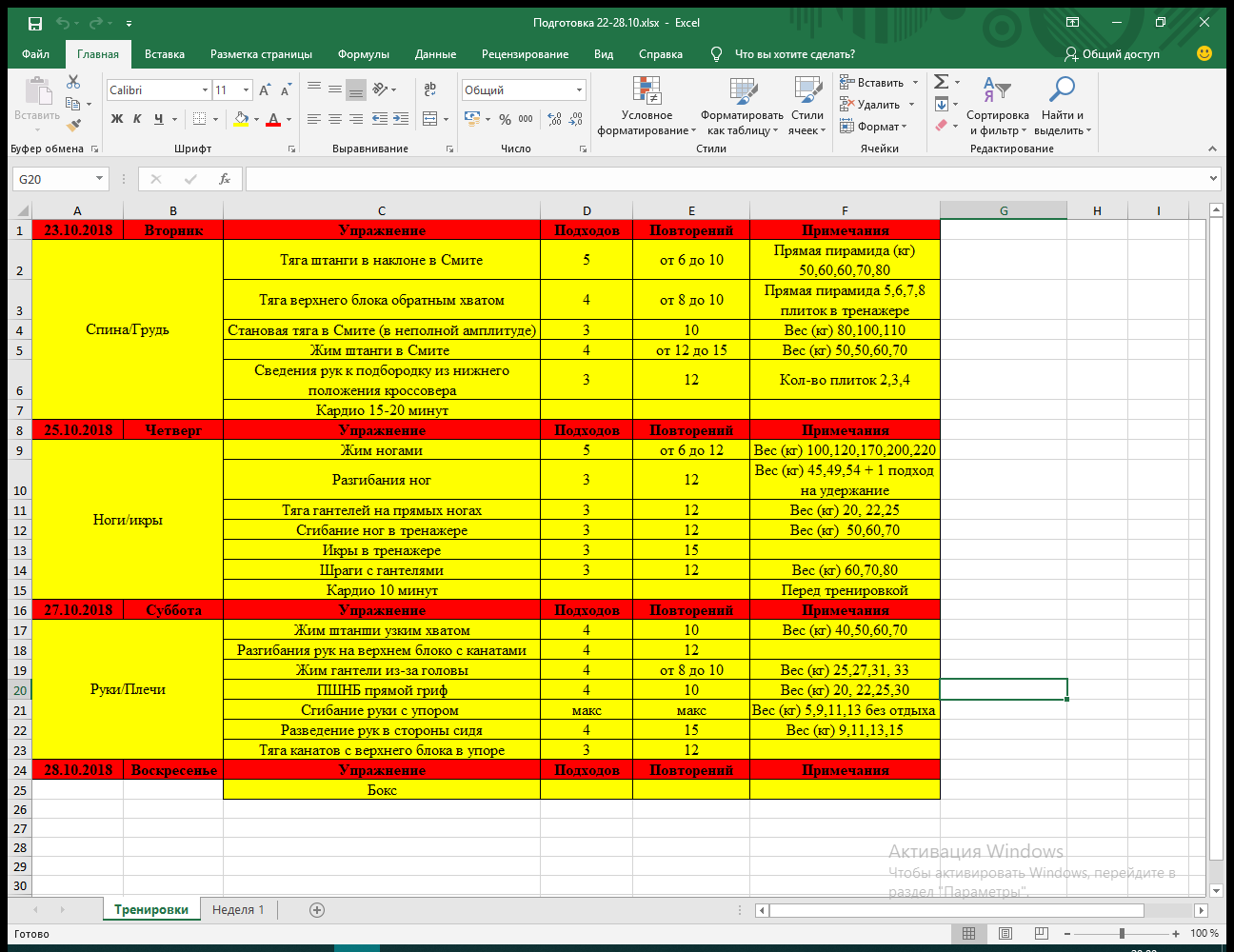Image resolution: width=1234 pixels, height=952 pixels.
Task: Toggle Italic formatting button
Action: pos(137,119)
